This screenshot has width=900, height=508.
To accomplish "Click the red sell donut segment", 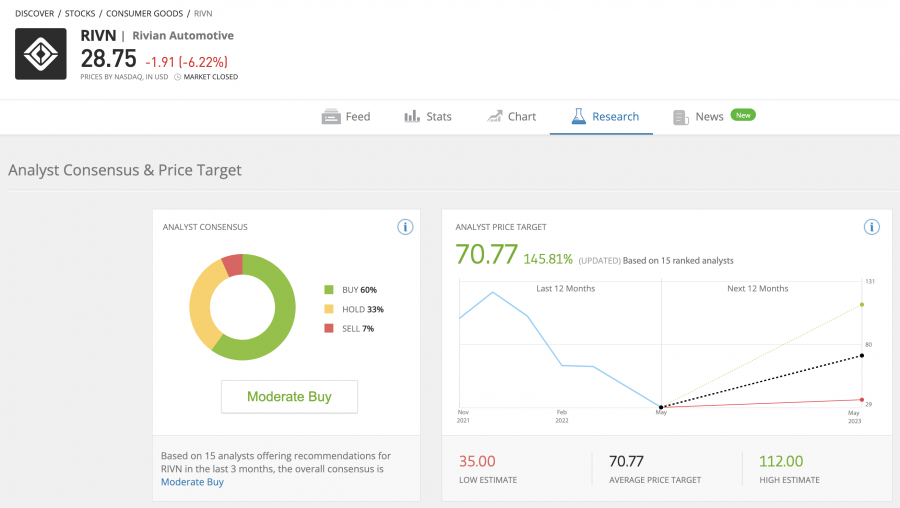I will tap(233, 265).
